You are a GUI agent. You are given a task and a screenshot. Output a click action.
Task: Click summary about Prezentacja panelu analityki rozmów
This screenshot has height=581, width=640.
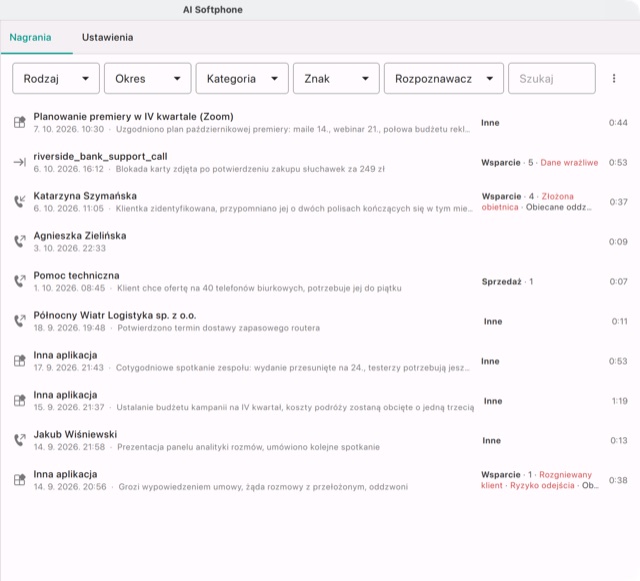click(248, 447)
